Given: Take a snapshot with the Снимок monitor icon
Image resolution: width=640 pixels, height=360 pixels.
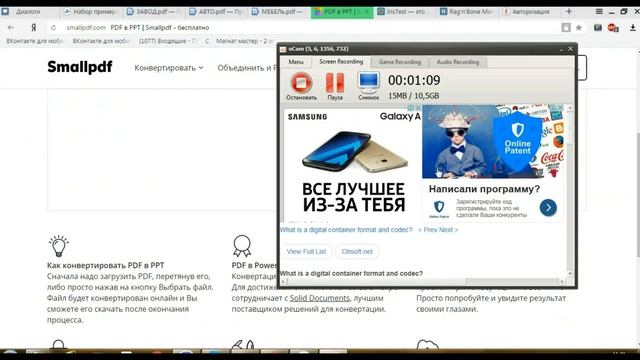Looking at the screenshot, I should [x=369, y=86].
